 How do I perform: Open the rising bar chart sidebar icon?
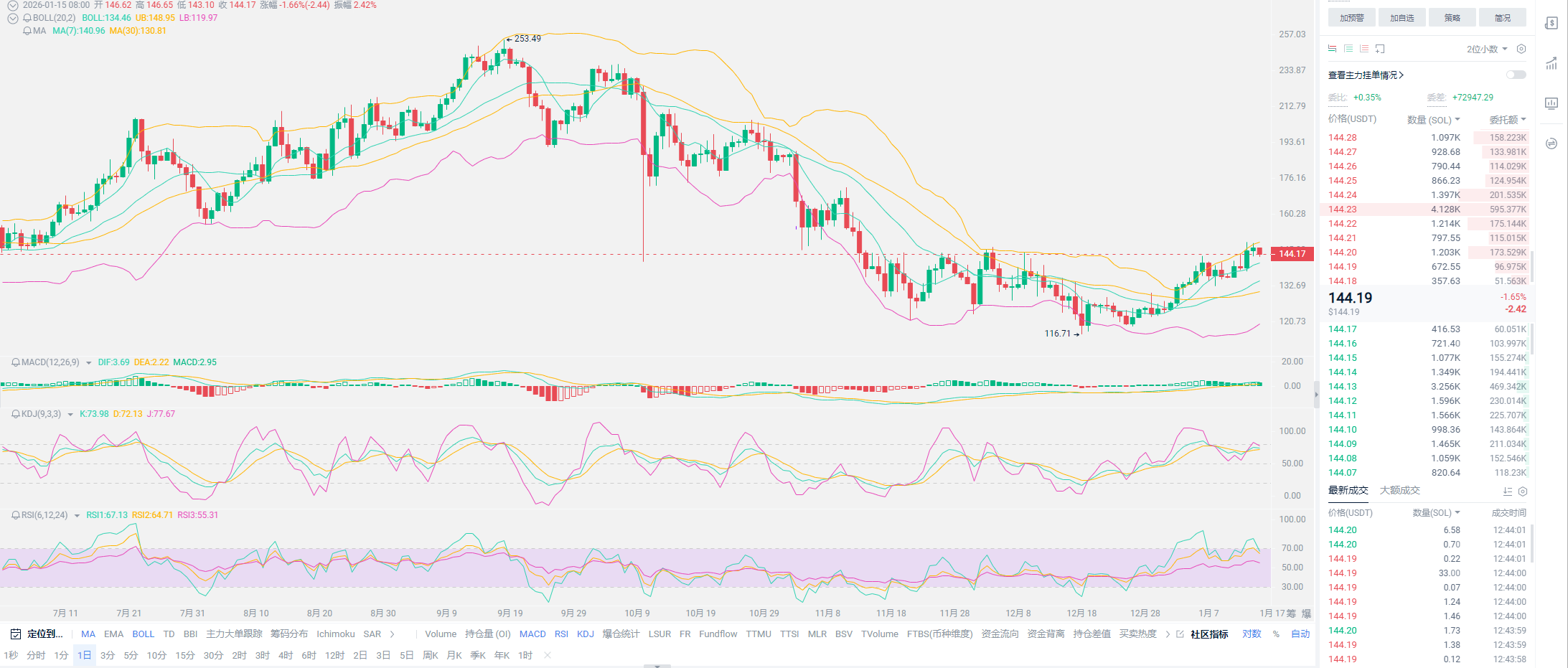(1551, 63)
